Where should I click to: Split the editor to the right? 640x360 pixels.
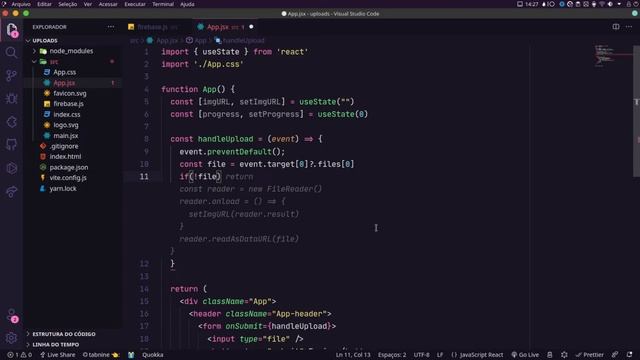616,27
